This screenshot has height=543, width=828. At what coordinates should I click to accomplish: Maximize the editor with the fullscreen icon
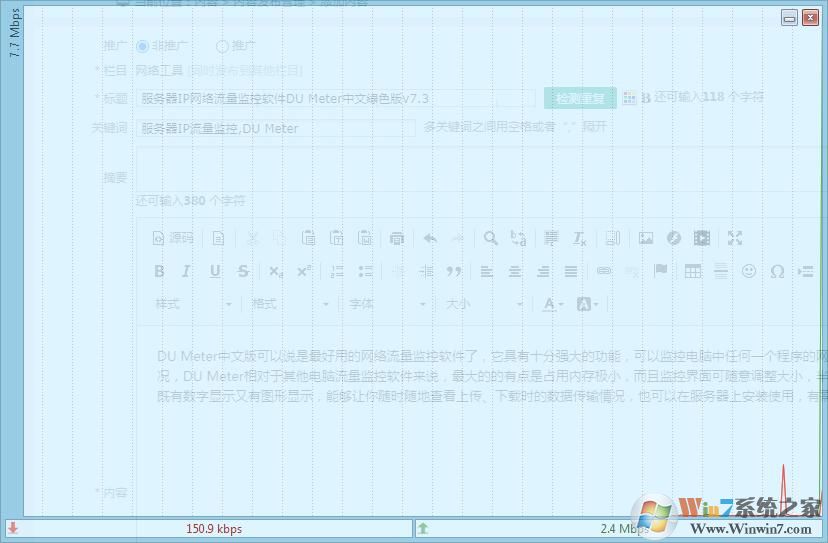[x=735, y=238]
